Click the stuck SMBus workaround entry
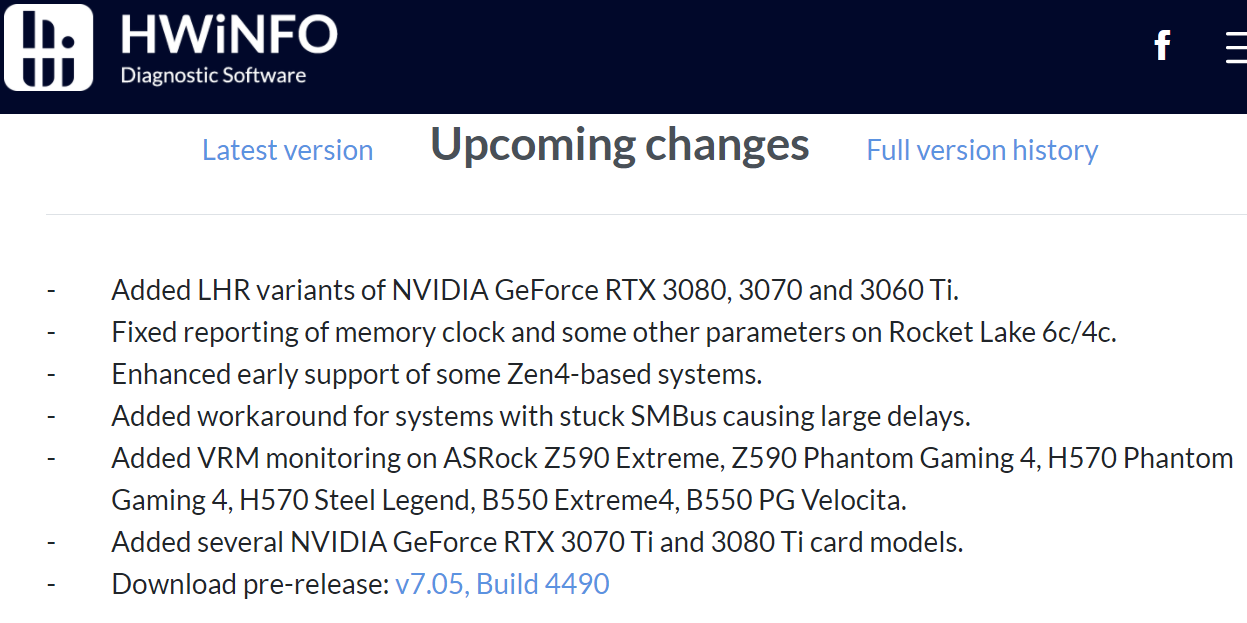 click(x=541, y=416)
